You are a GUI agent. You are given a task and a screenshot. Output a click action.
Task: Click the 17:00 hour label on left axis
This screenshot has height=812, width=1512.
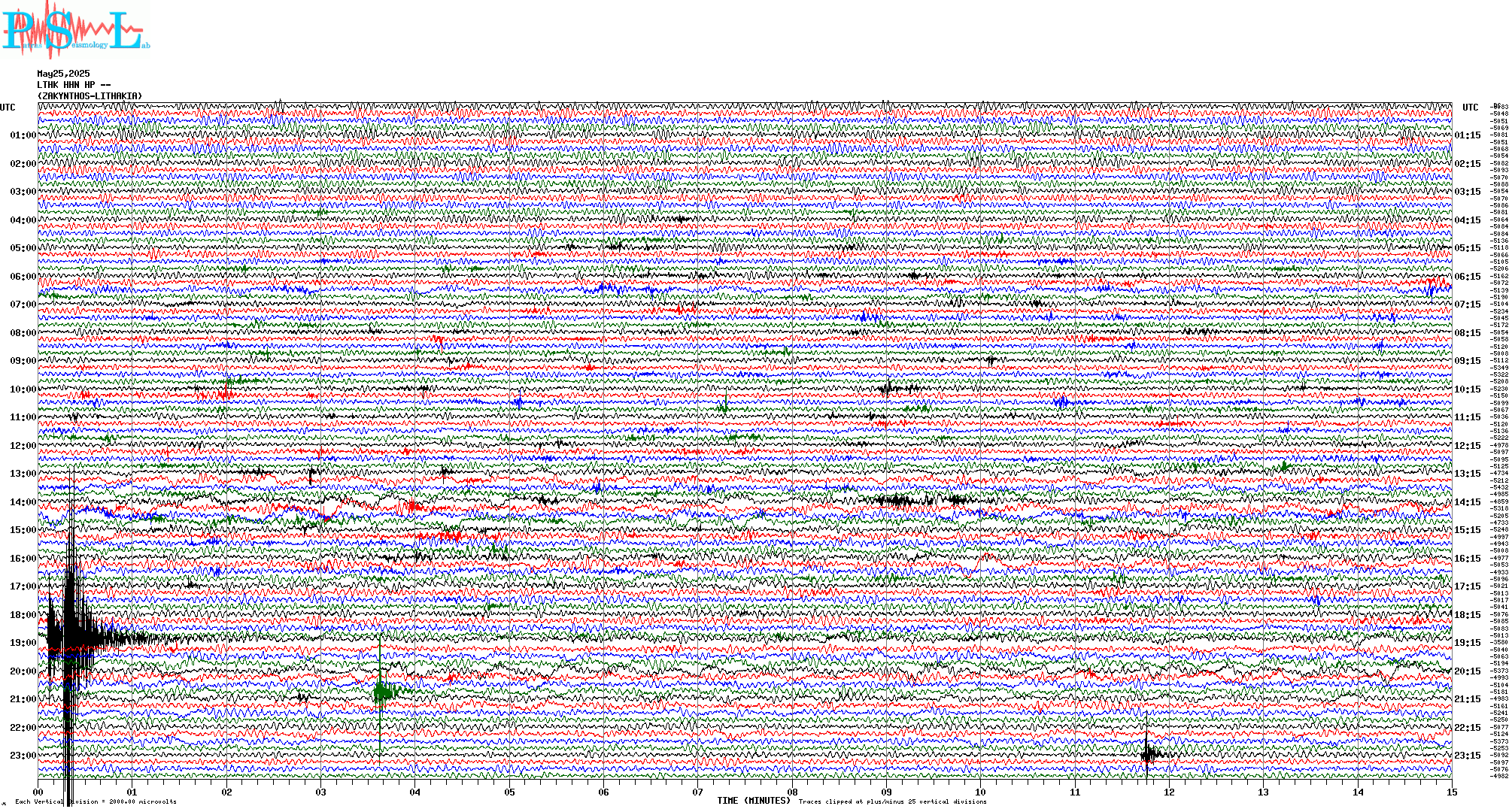coord(23,586)
